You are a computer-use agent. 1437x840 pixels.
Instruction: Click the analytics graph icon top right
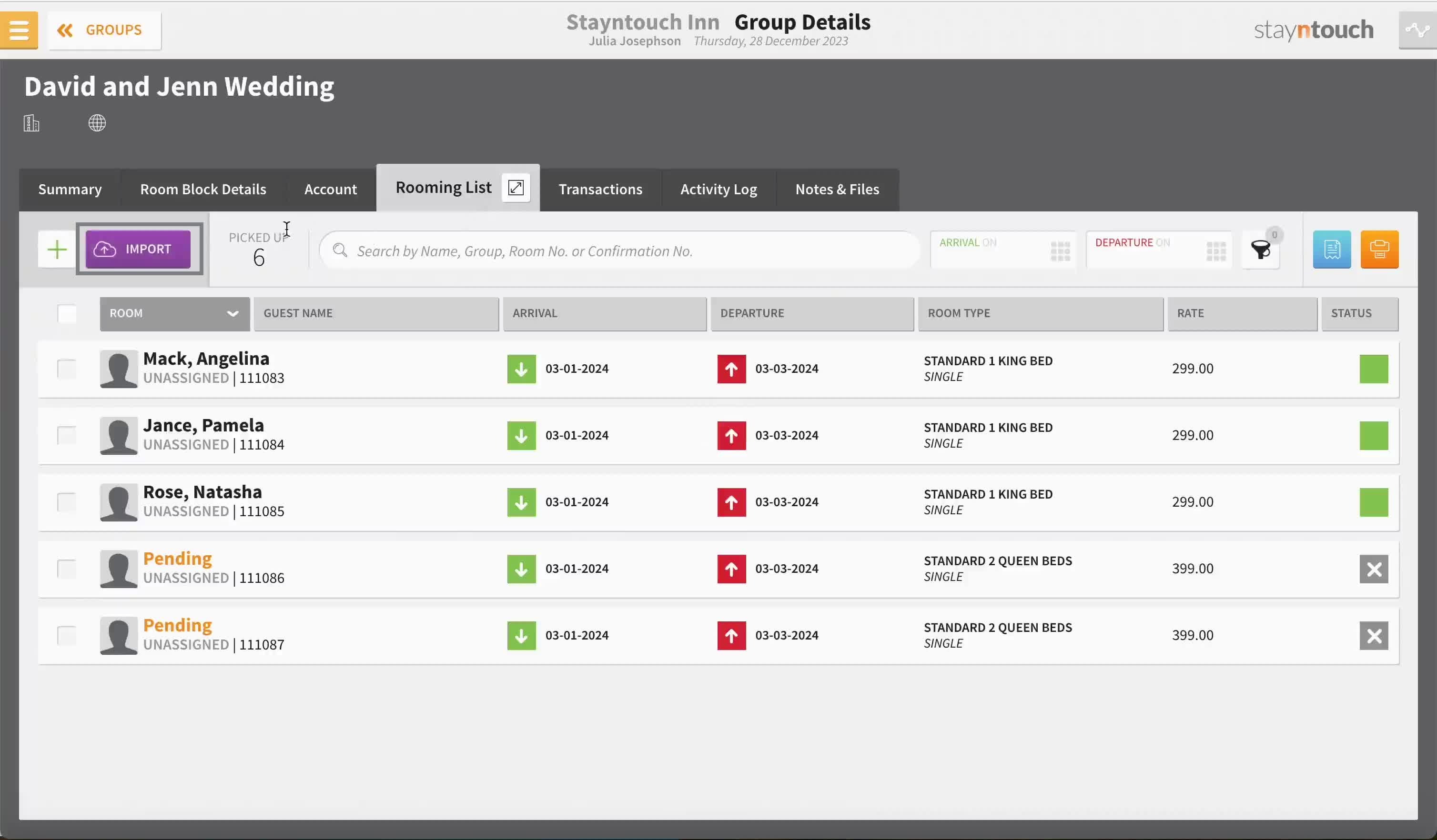click(1417, 30)
